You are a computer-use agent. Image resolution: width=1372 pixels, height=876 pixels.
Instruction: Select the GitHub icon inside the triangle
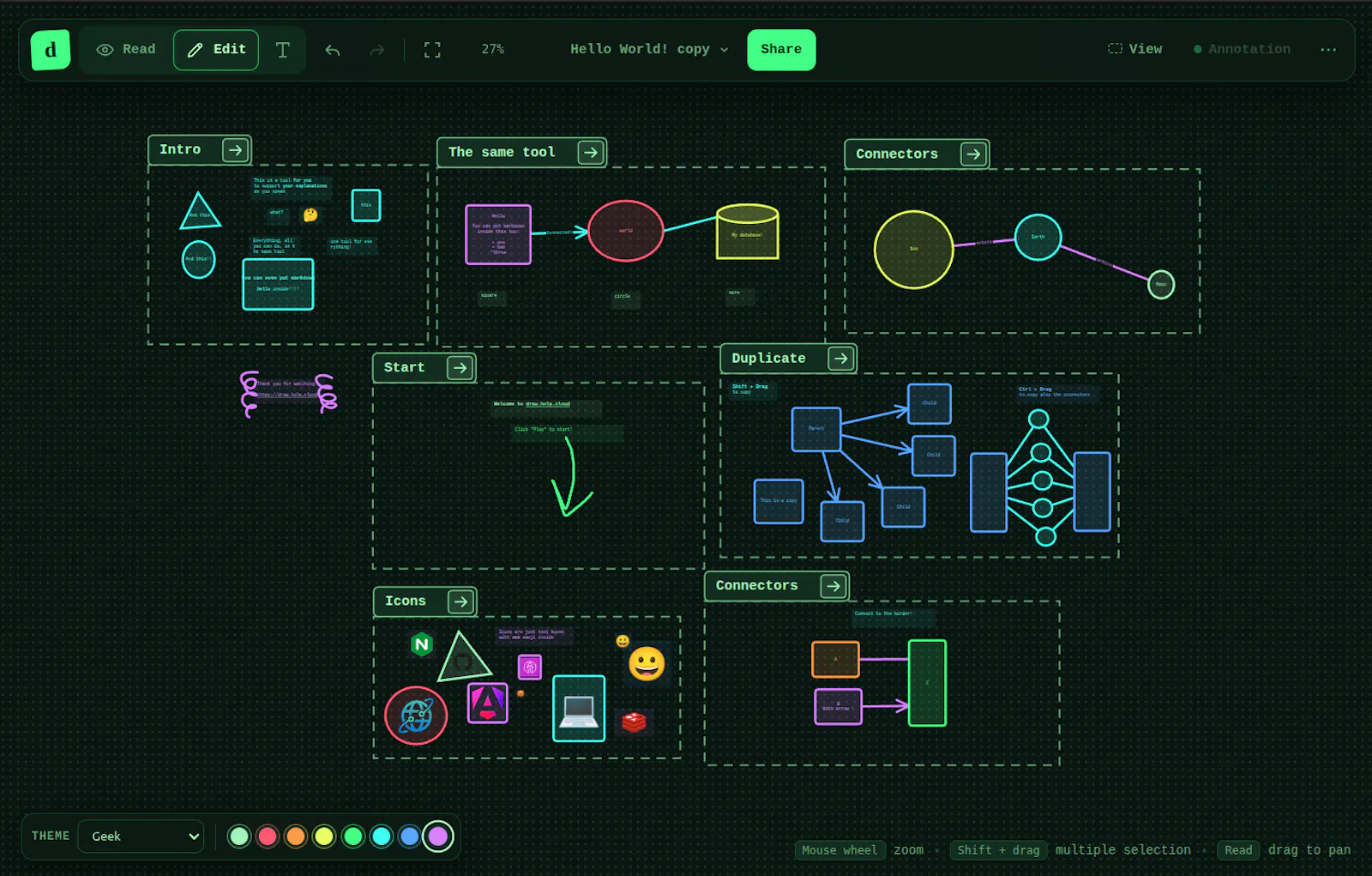pos(463,662)
